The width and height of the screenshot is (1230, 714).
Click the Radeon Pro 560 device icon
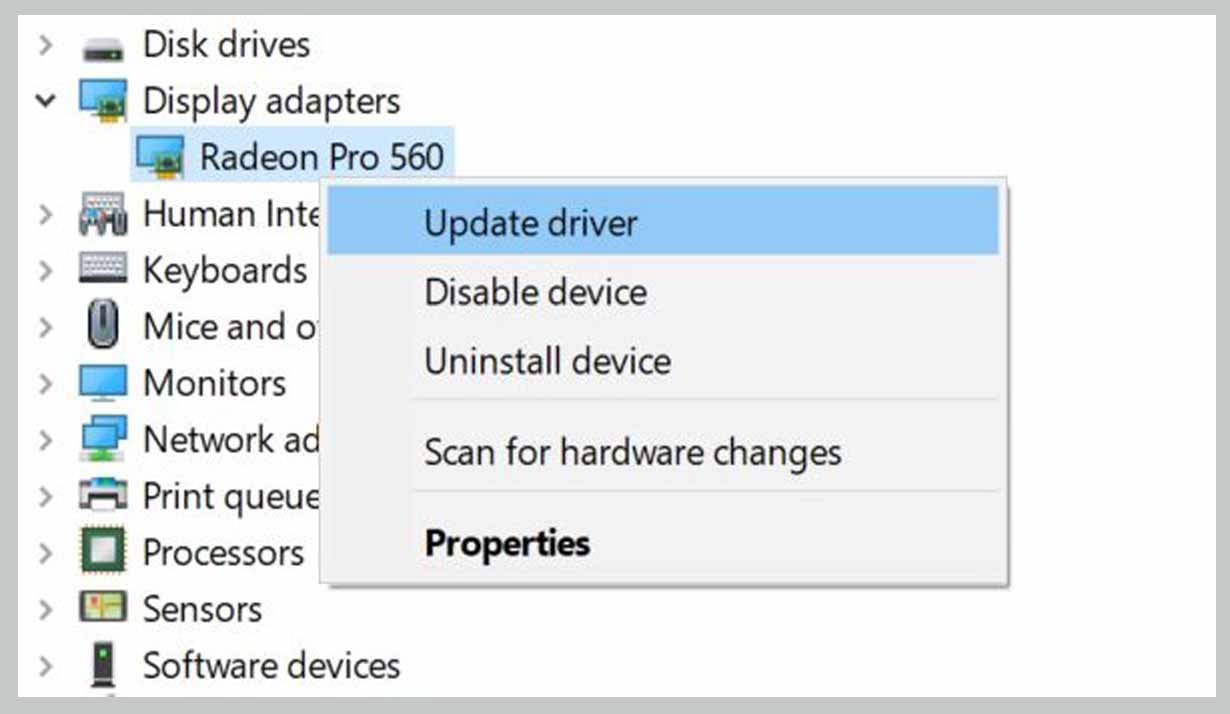160,157
